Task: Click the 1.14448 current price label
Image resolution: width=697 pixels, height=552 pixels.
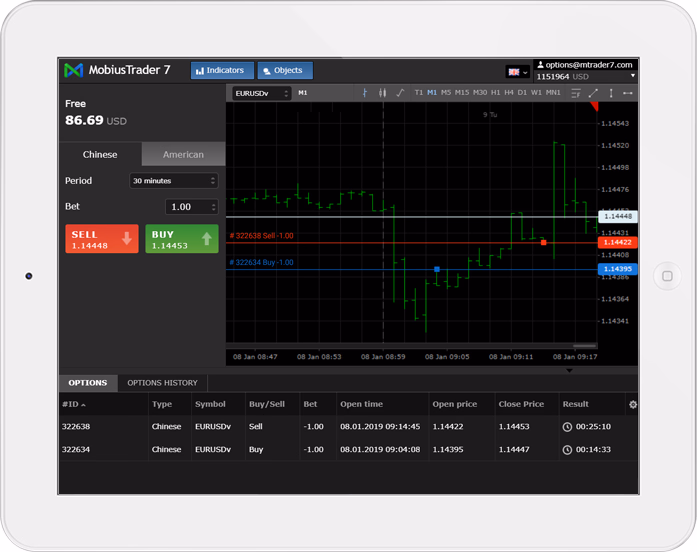Action: point(618,216)
